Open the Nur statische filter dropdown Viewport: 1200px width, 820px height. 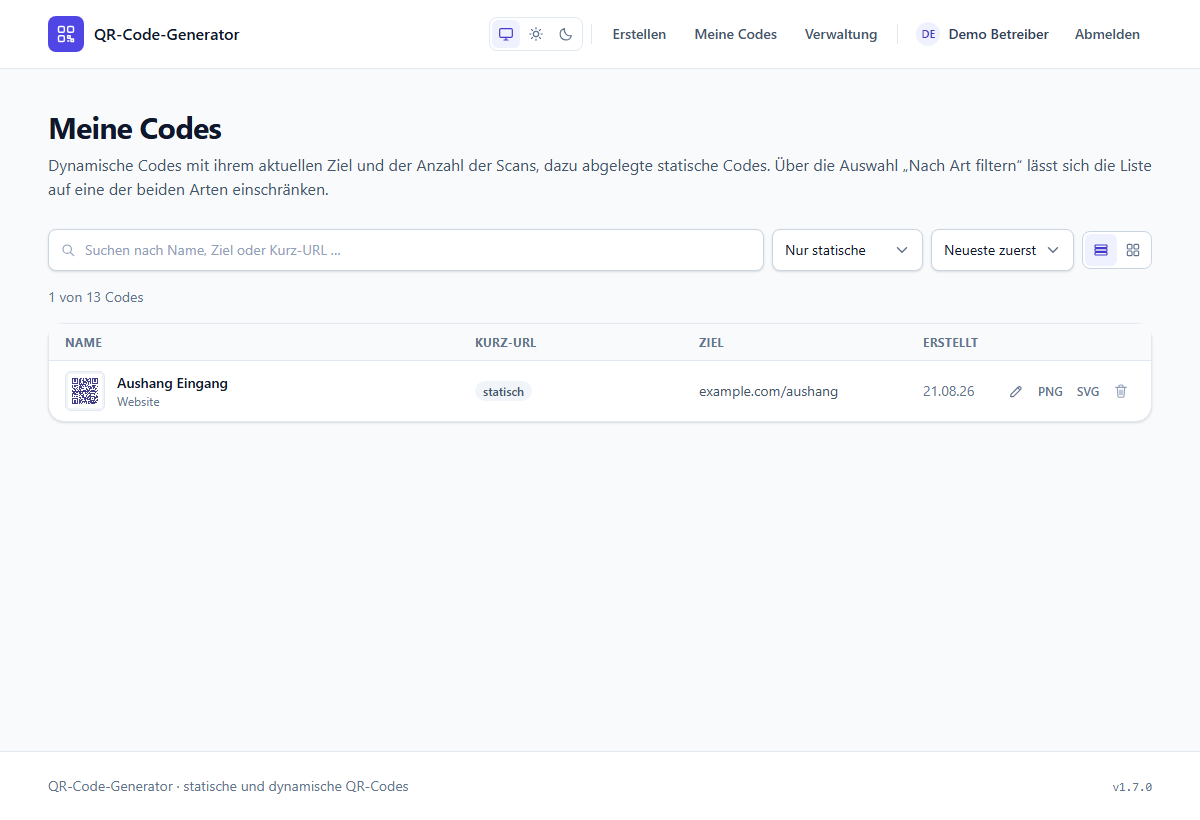pos(847,250)
